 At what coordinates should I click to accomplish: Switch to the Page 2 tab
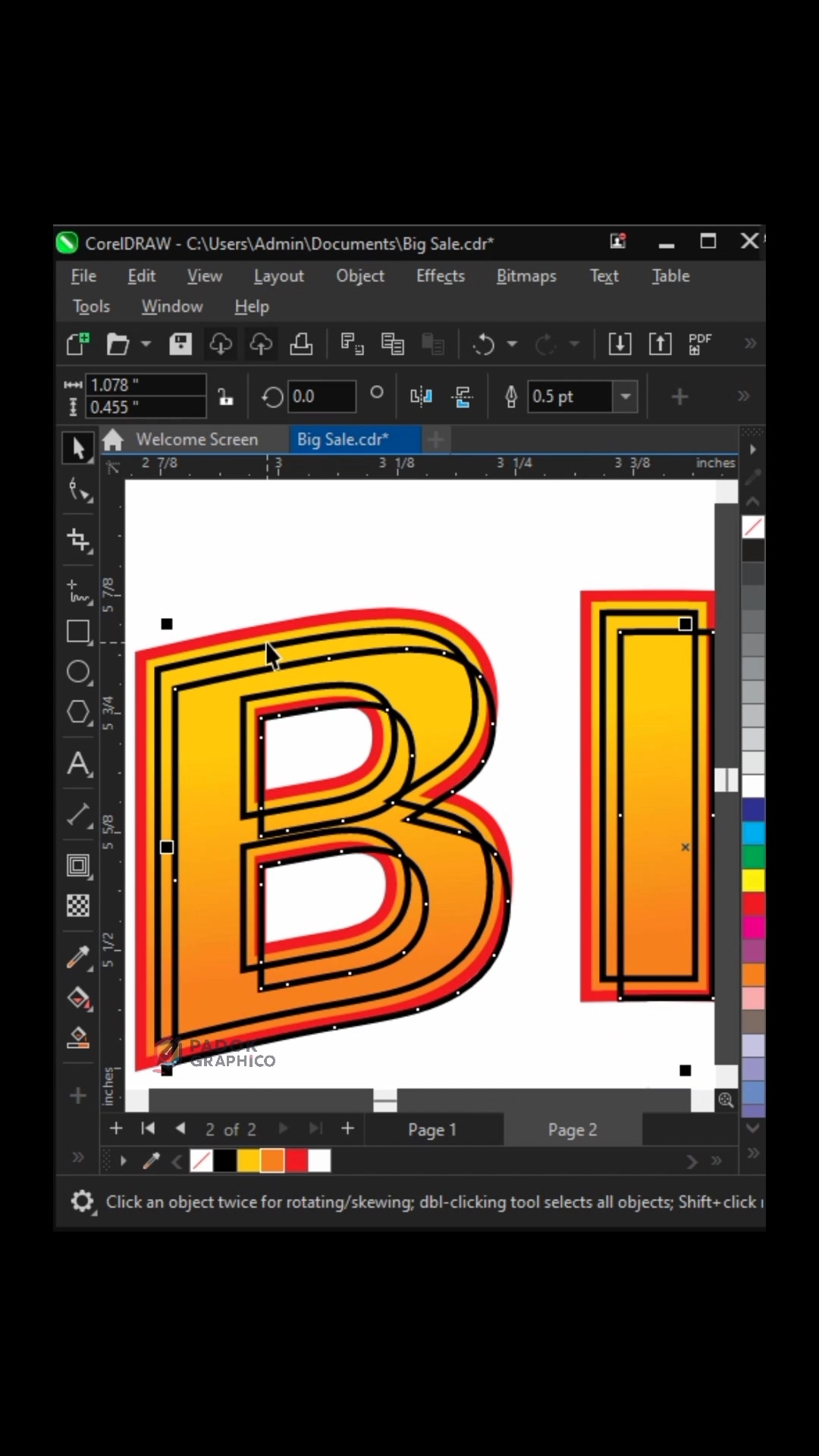573,1130
